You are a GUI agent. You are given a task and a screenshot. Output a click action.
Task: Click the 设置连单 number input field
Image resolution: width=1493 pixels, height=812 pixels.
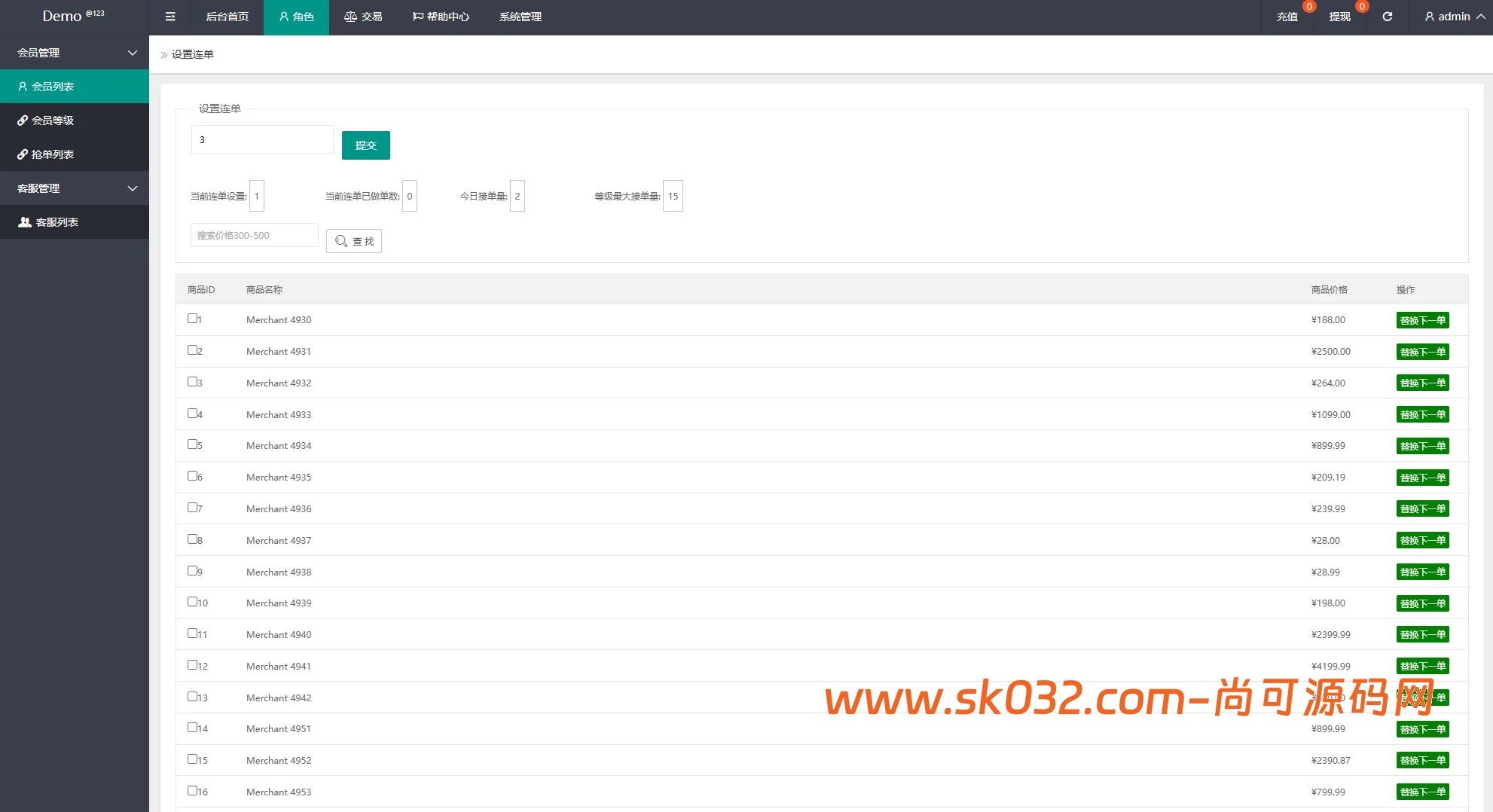(x=262, y=139)
